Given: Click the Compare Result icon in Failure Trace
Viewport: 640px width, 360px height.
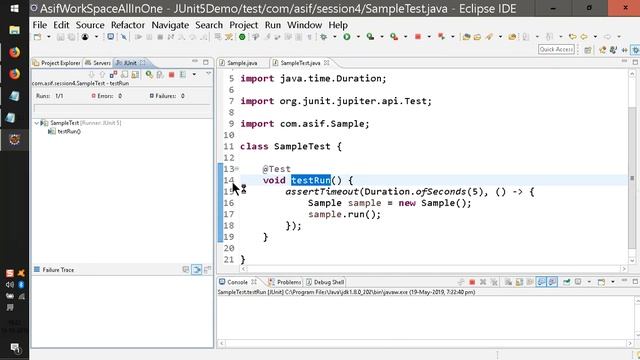Looking at the screenshot, I should 207,269.
